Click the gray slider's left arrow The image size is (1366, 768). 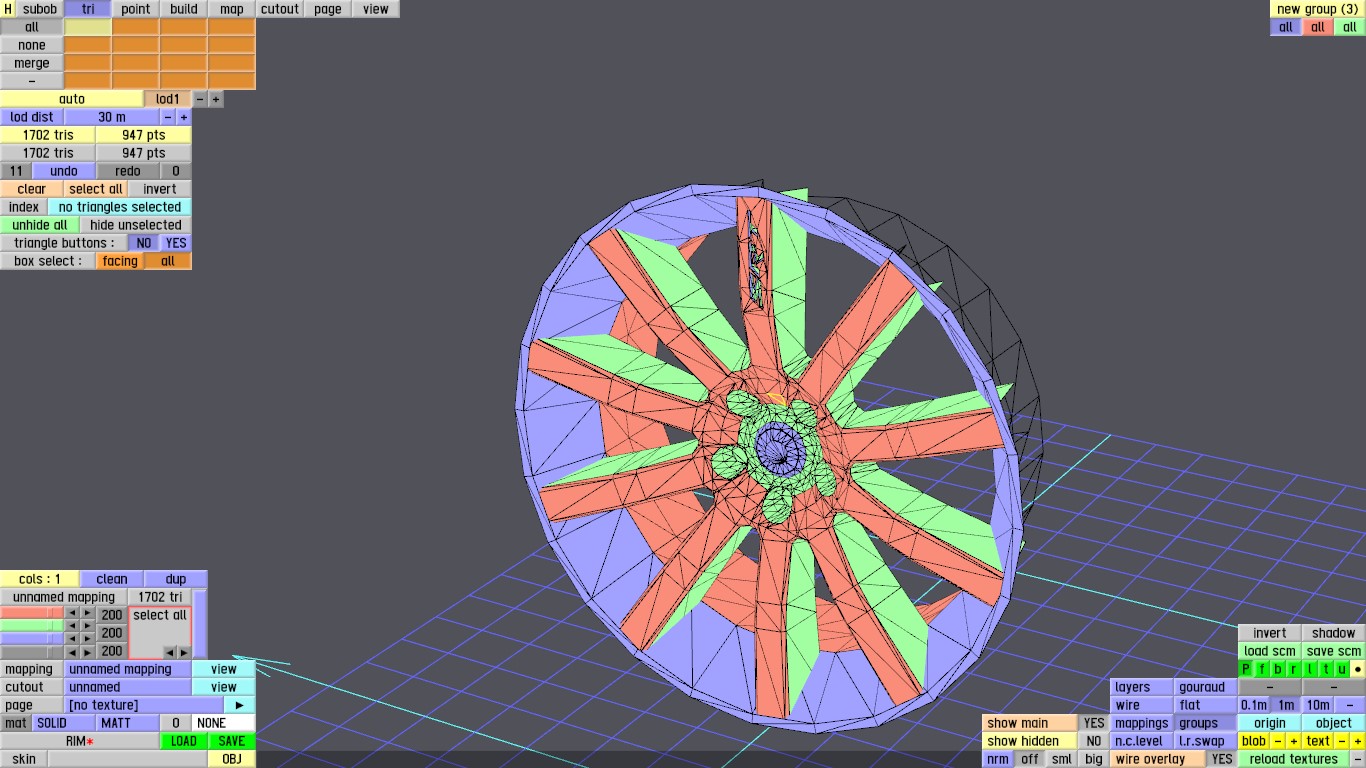(x=72, y=652)
